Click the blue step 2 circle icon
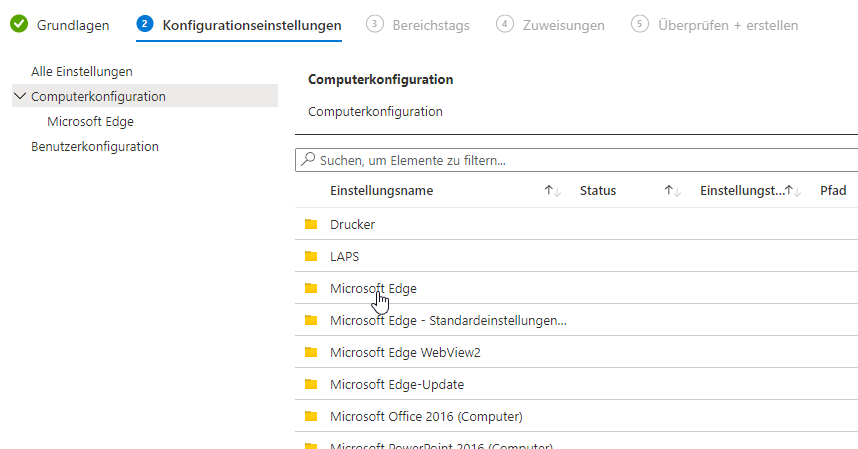 [145, 24]
